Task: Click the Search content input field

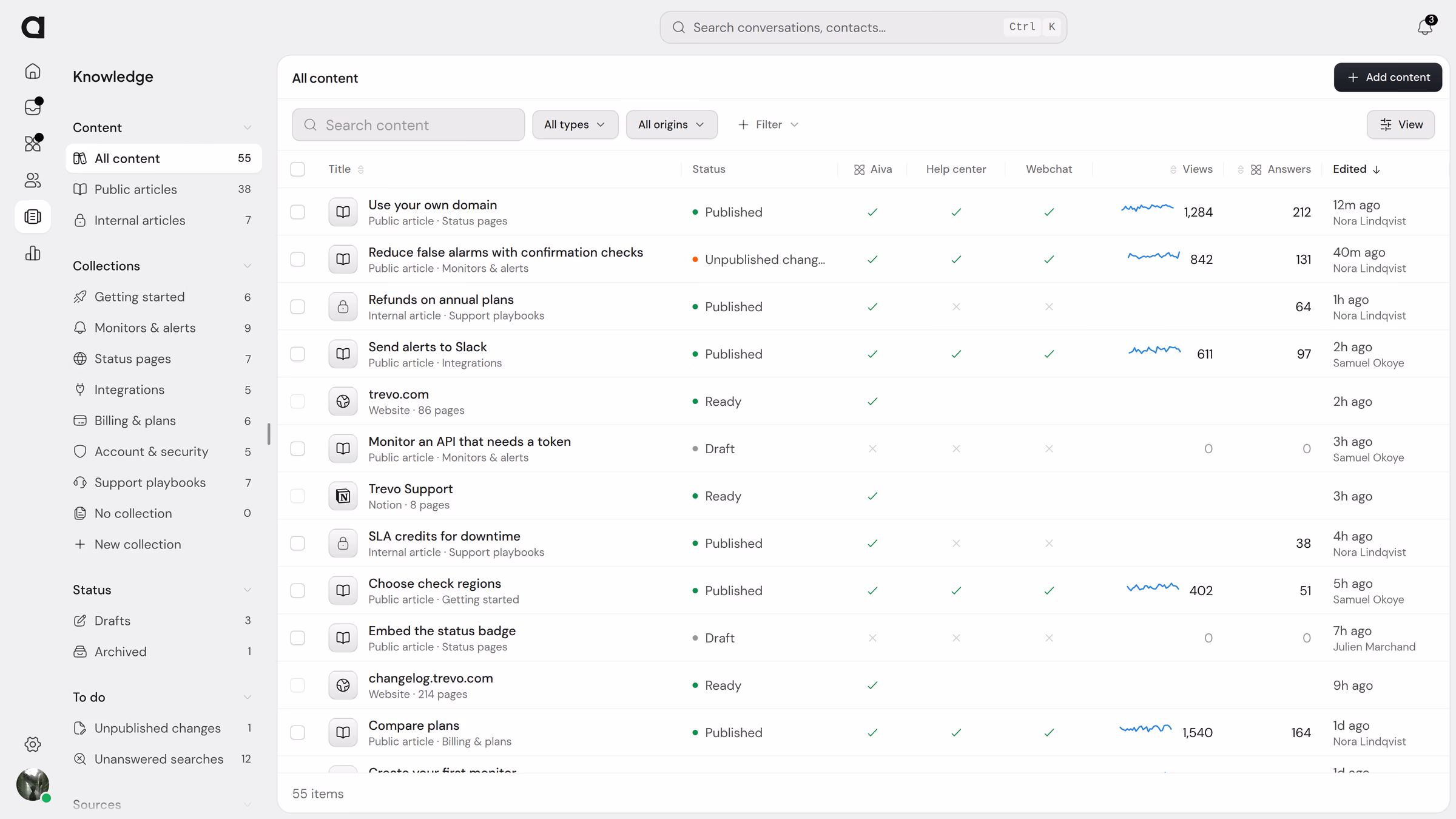Action: [408, 125]
